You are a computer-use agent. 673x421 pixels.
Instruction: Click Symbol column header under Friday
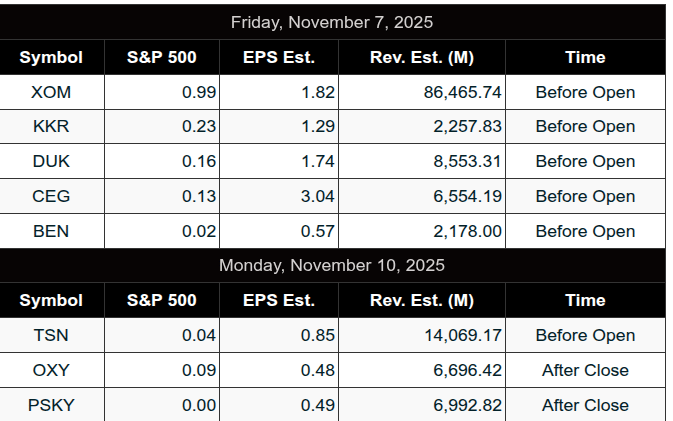click(x=51, y=57)
